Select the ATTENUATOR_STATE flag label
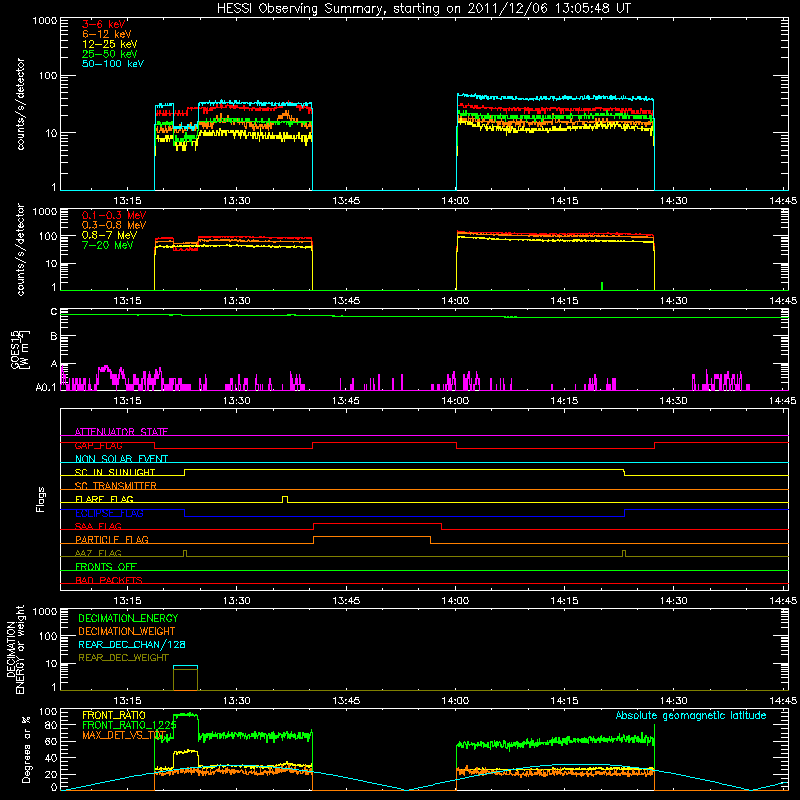This screenshot has height=800, width=800. [x=121, y=432]
